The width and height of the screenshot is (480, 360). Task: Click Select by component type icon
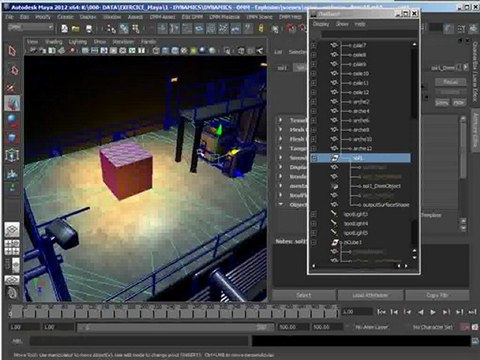136,29
